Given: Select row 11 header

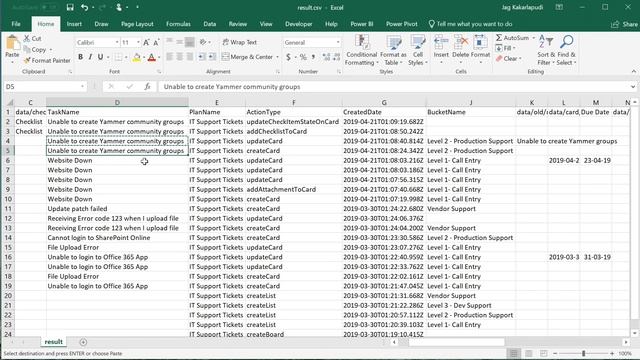Looking at the screenshot, I should 8,209.
